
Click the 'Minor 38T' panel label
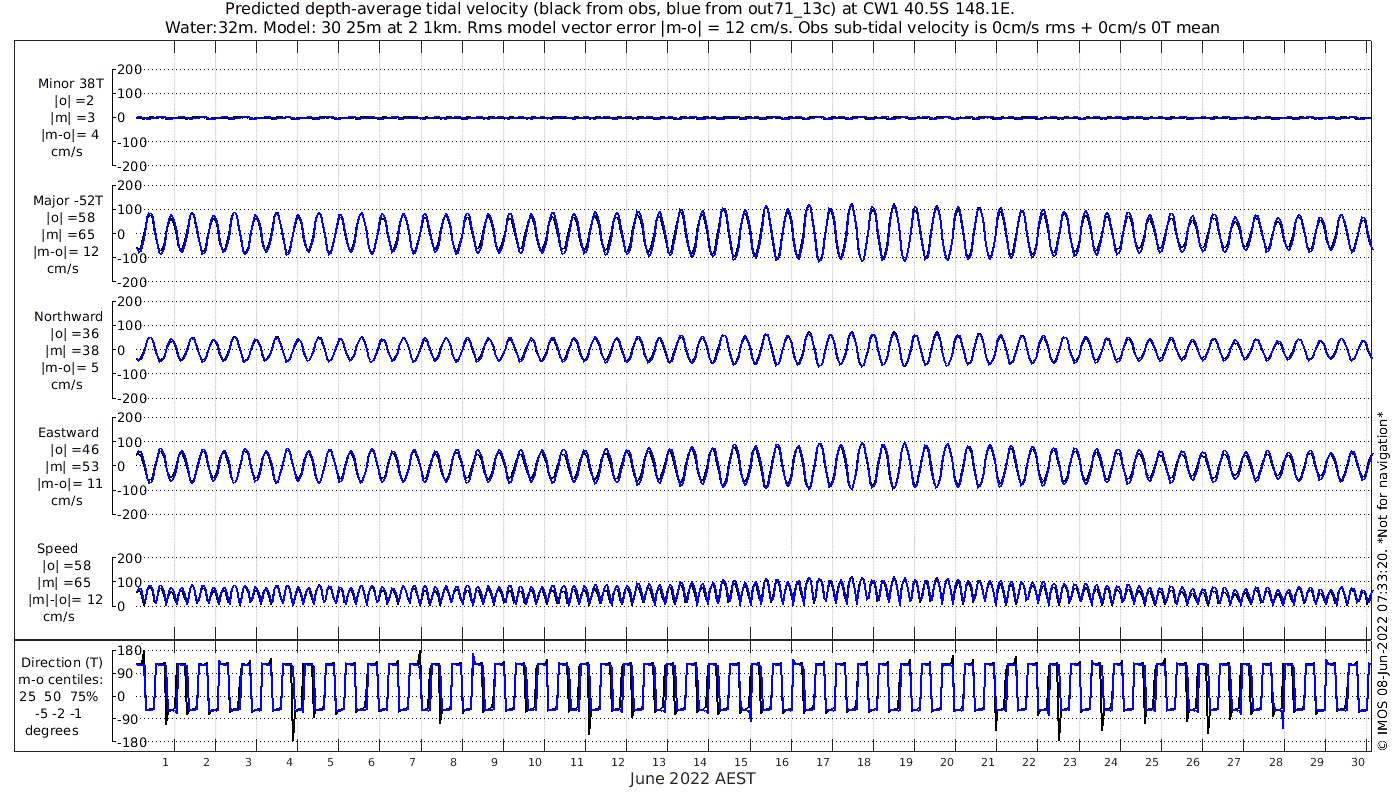70,84
